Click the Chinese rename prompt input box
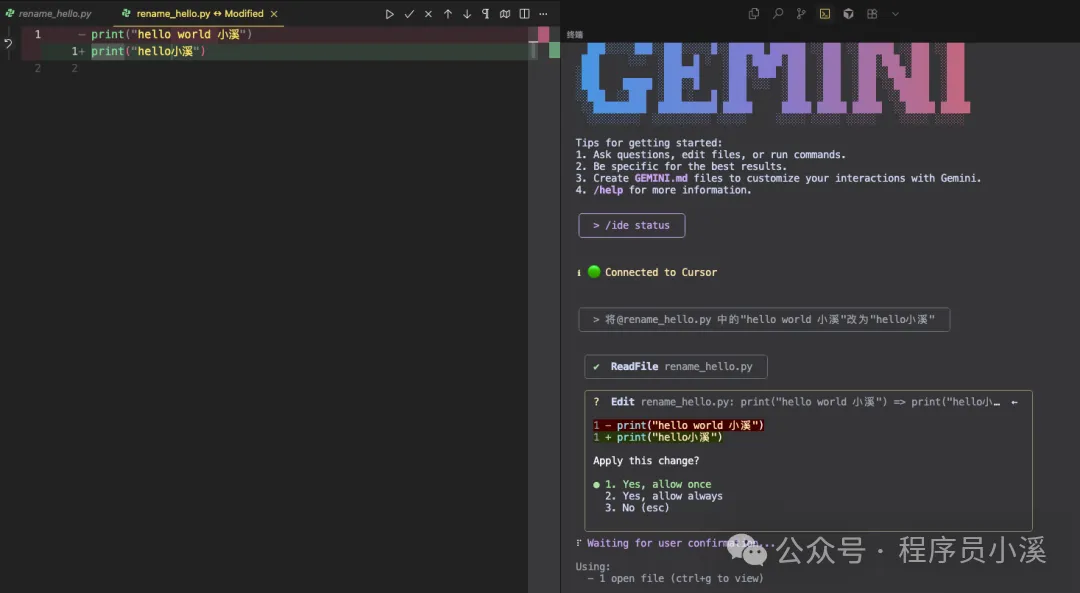Image resolution: width=1080 pixels, height=593 pixels. tap(764, 320)
